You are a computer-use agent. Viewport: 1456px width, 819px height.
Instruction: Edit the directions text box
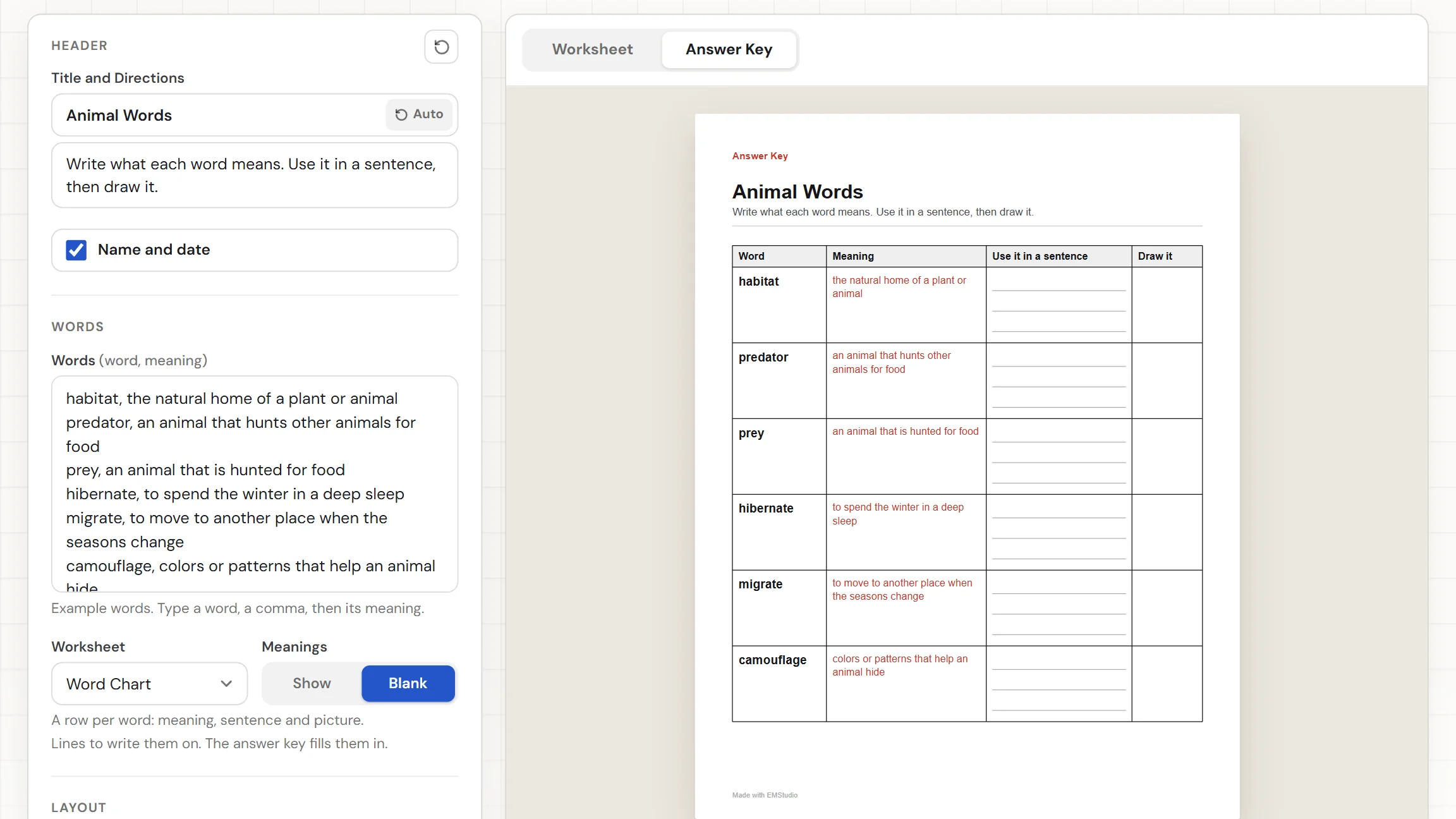point(255,176)
